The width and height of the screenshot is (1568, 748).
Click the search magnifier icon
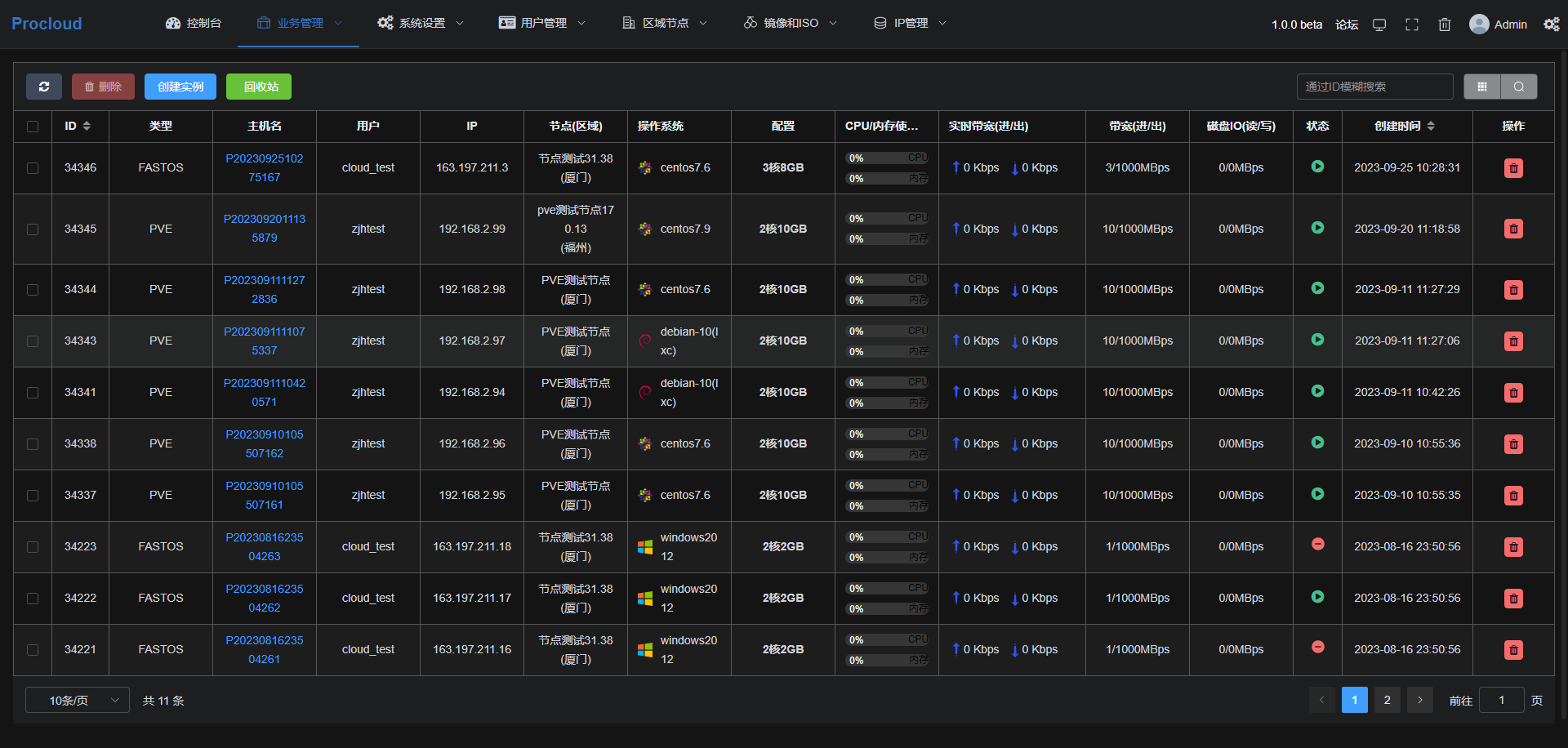coord(1519,87)
